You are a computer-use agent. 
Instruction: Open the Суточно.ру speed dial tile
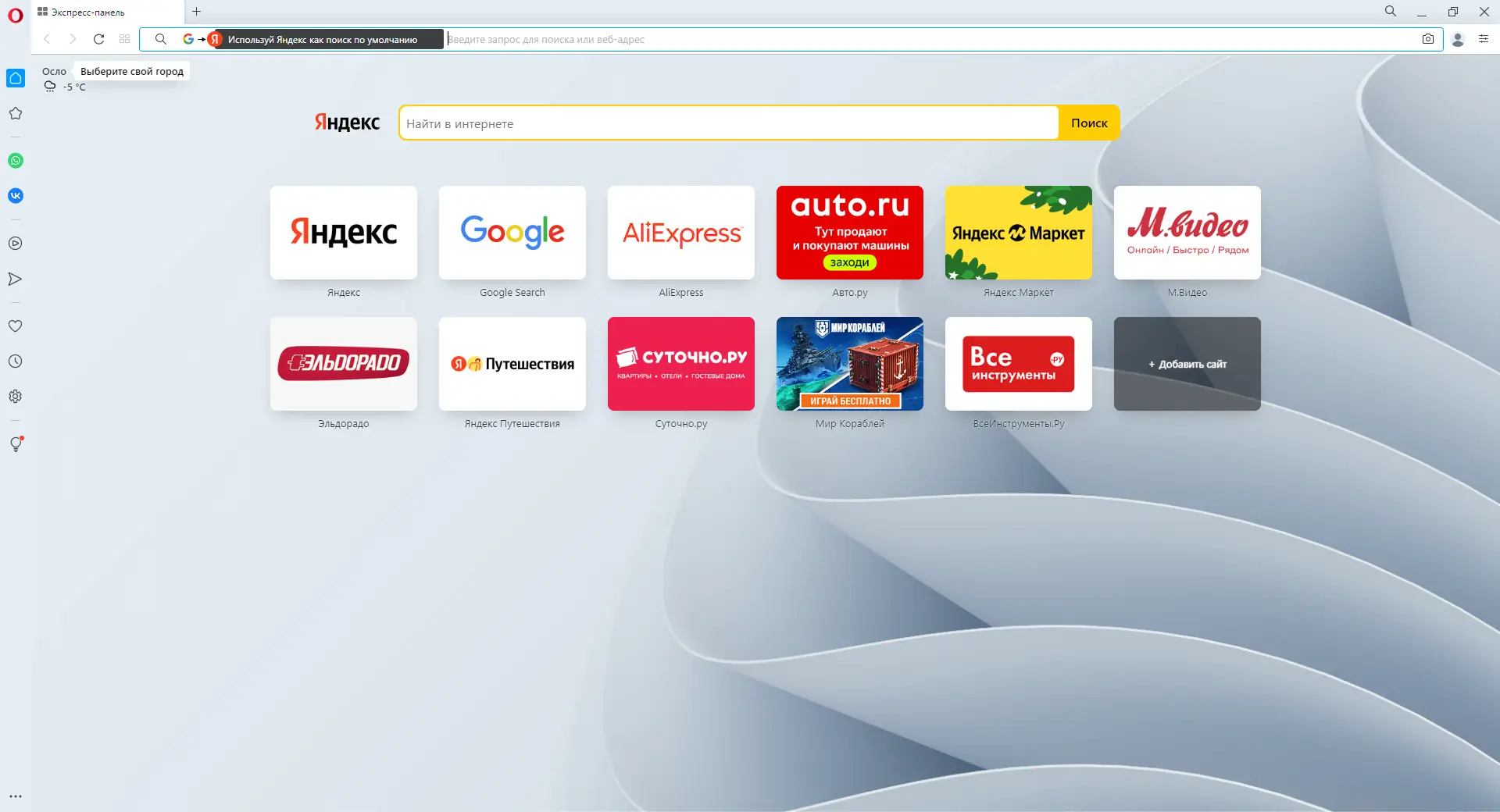pyautogui.click(x=681, y=364)
